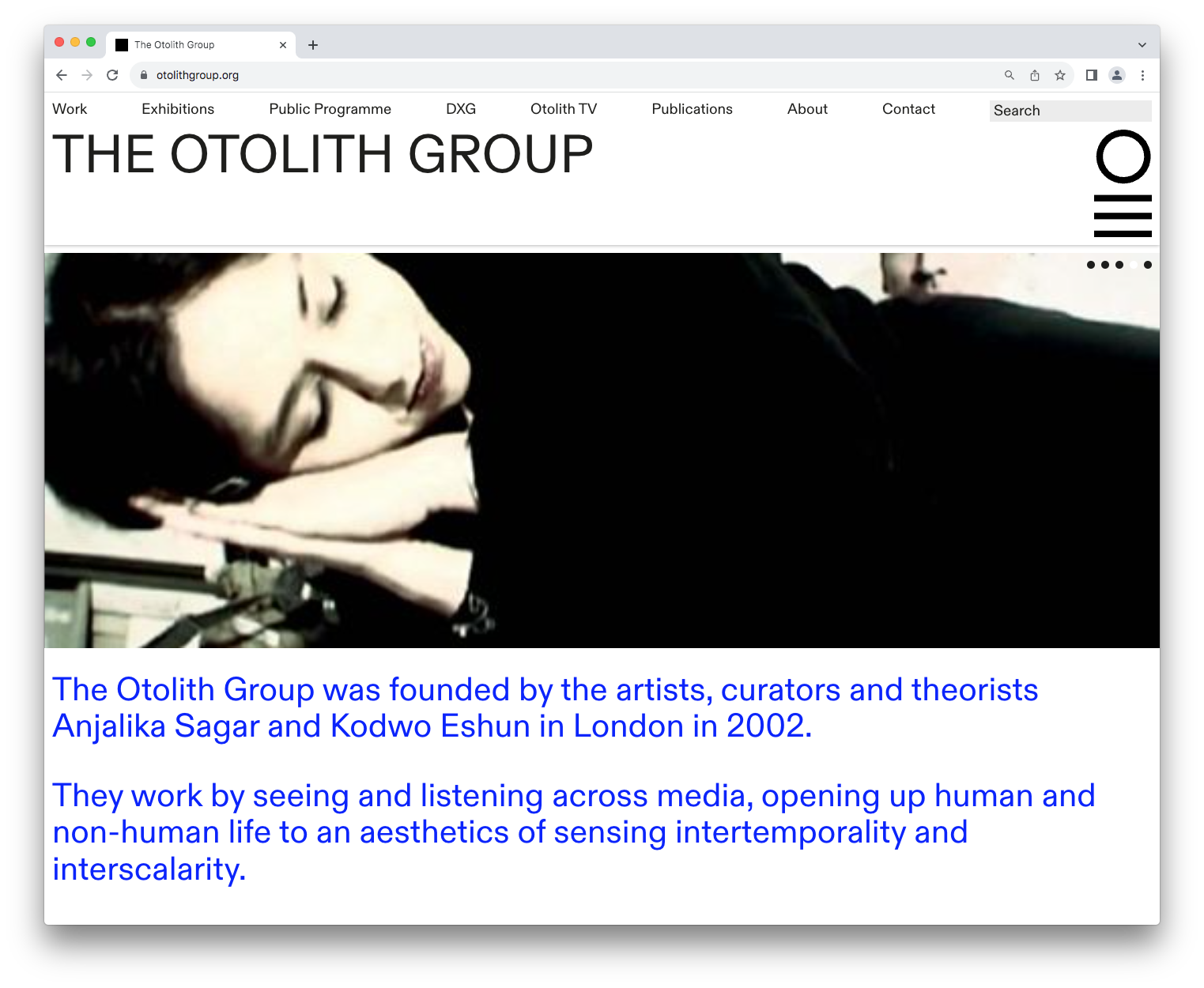Open the Exhibitions menu item

click(178, 109)
